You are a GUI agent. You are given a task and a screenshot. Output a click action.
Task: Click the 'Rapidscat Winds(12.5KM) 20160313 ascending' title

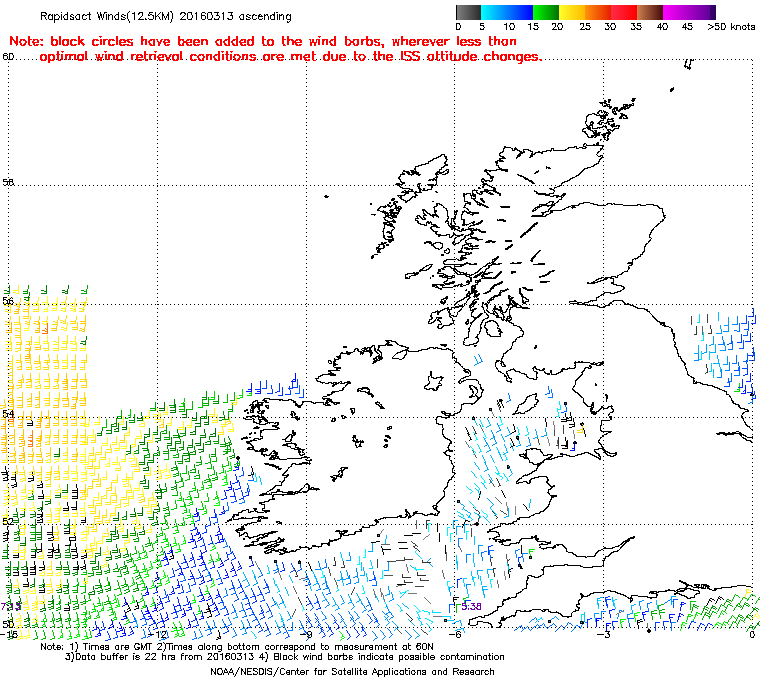pos(166,16)
